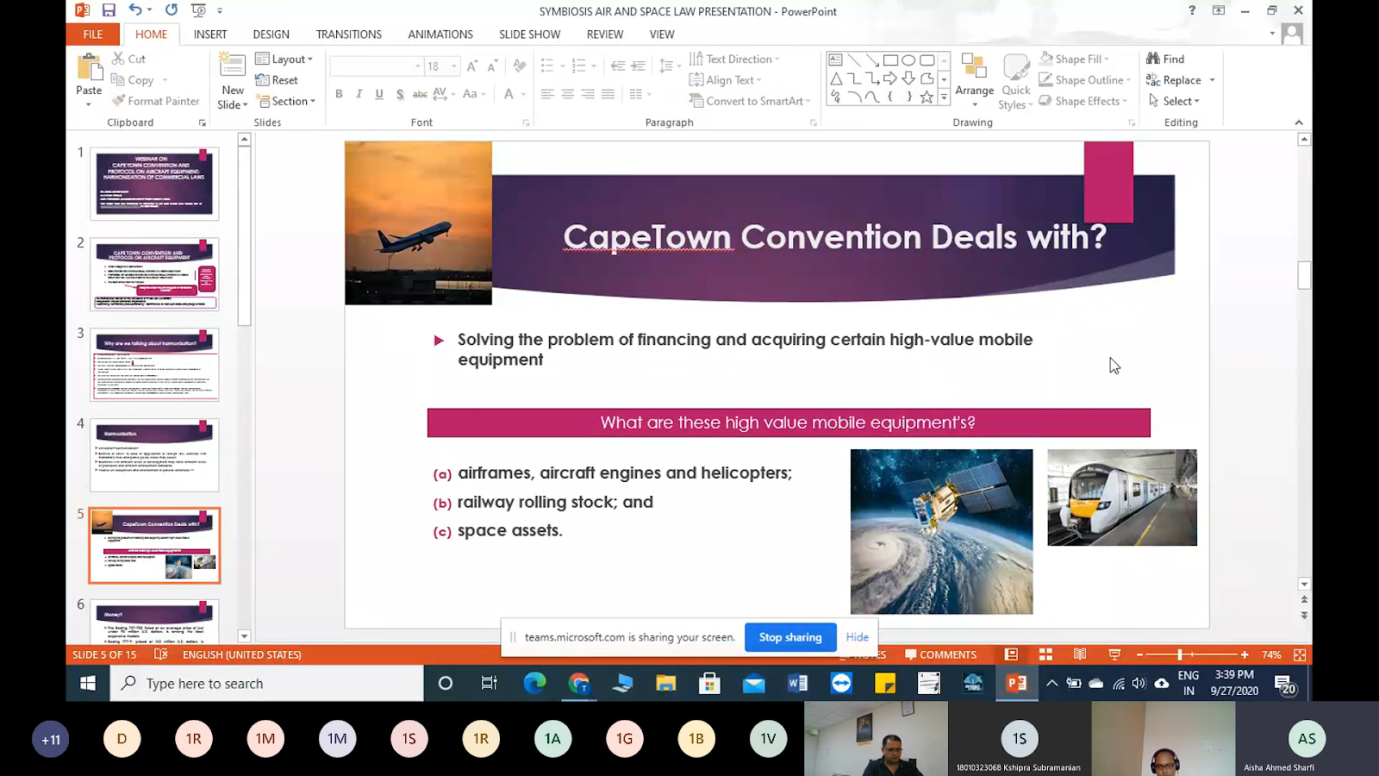Align text left

(x=547, y=94)
